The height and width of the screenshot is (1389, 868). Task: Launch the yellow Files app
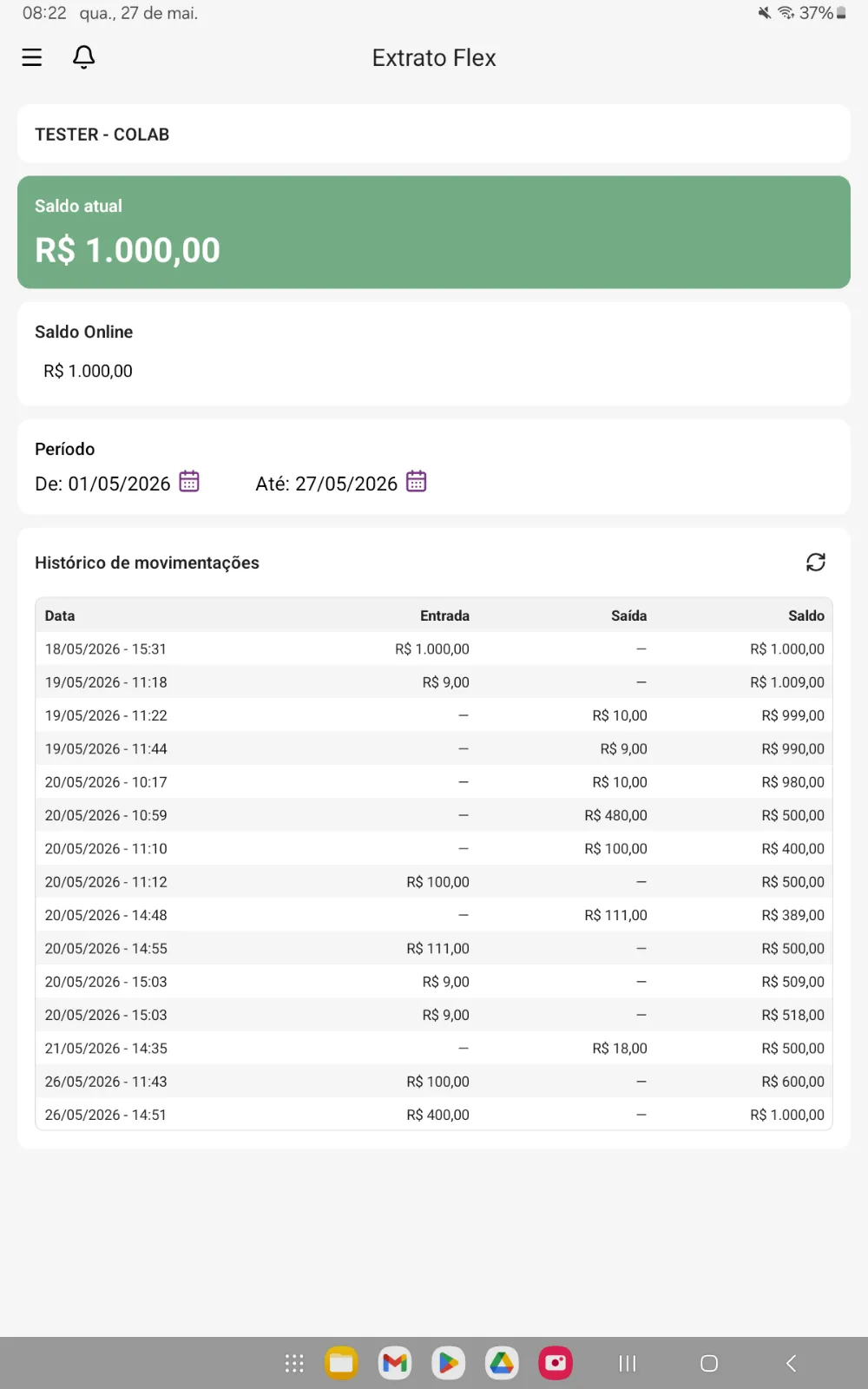pos(342,1363)
